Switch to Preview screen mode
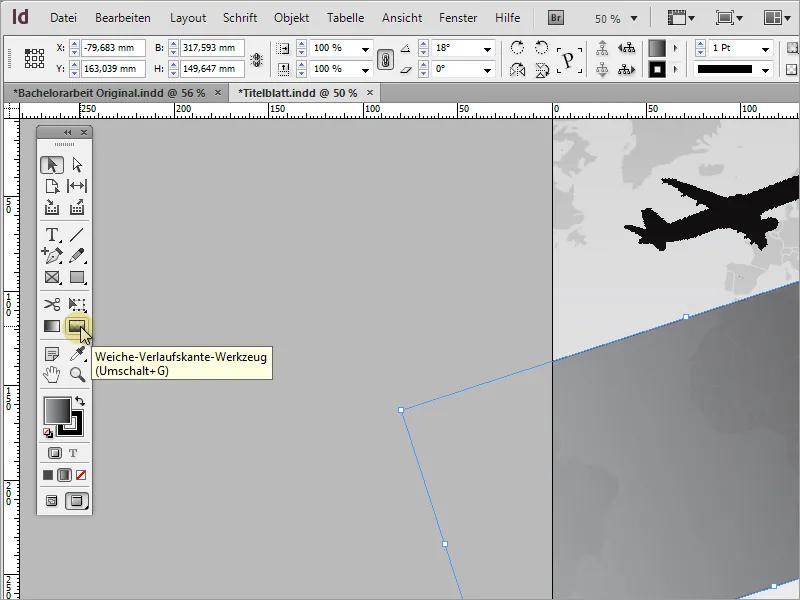Viewport: 800px width, 600px height. (x=77, y=501)
